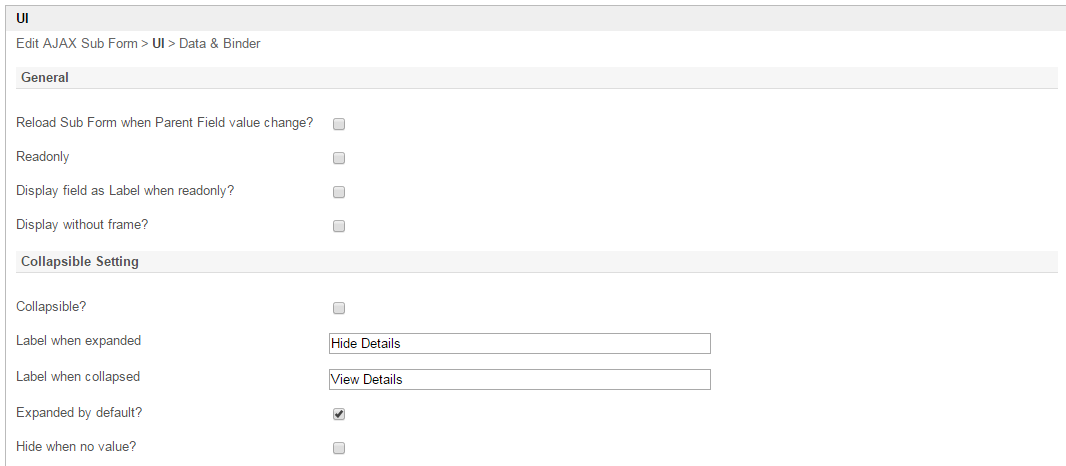
Task: Click the General section header
Action: coord(45,78)
